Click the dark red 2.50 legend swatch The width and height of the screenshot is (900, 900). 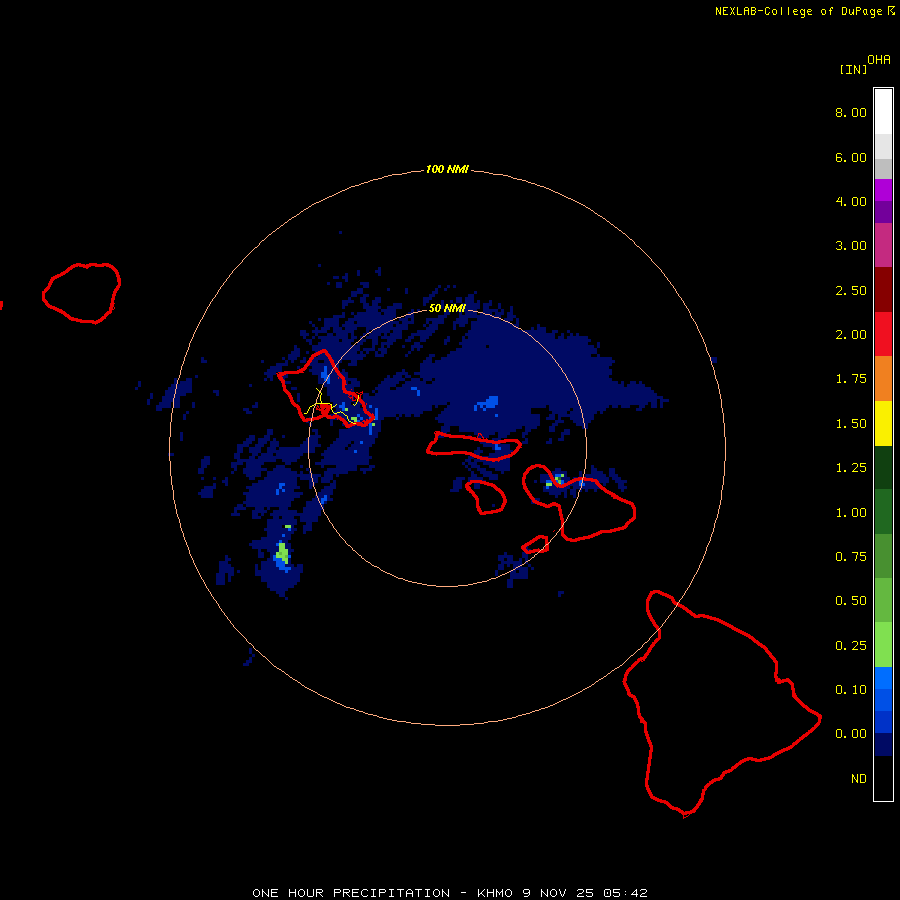coord(883,290)
